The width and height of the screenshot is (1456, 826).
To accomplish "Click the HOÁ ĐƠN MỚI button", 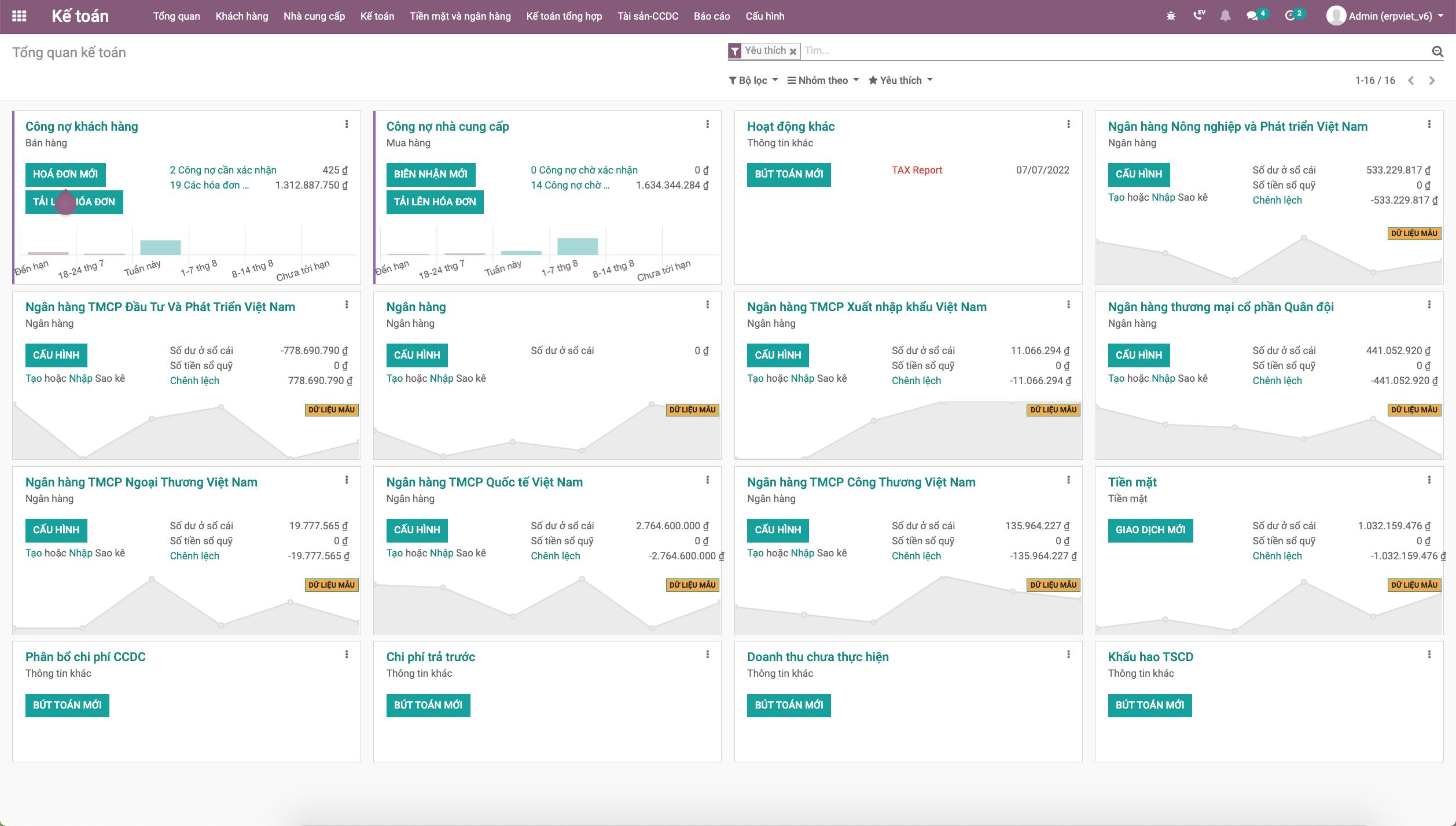I will (65, 174).
